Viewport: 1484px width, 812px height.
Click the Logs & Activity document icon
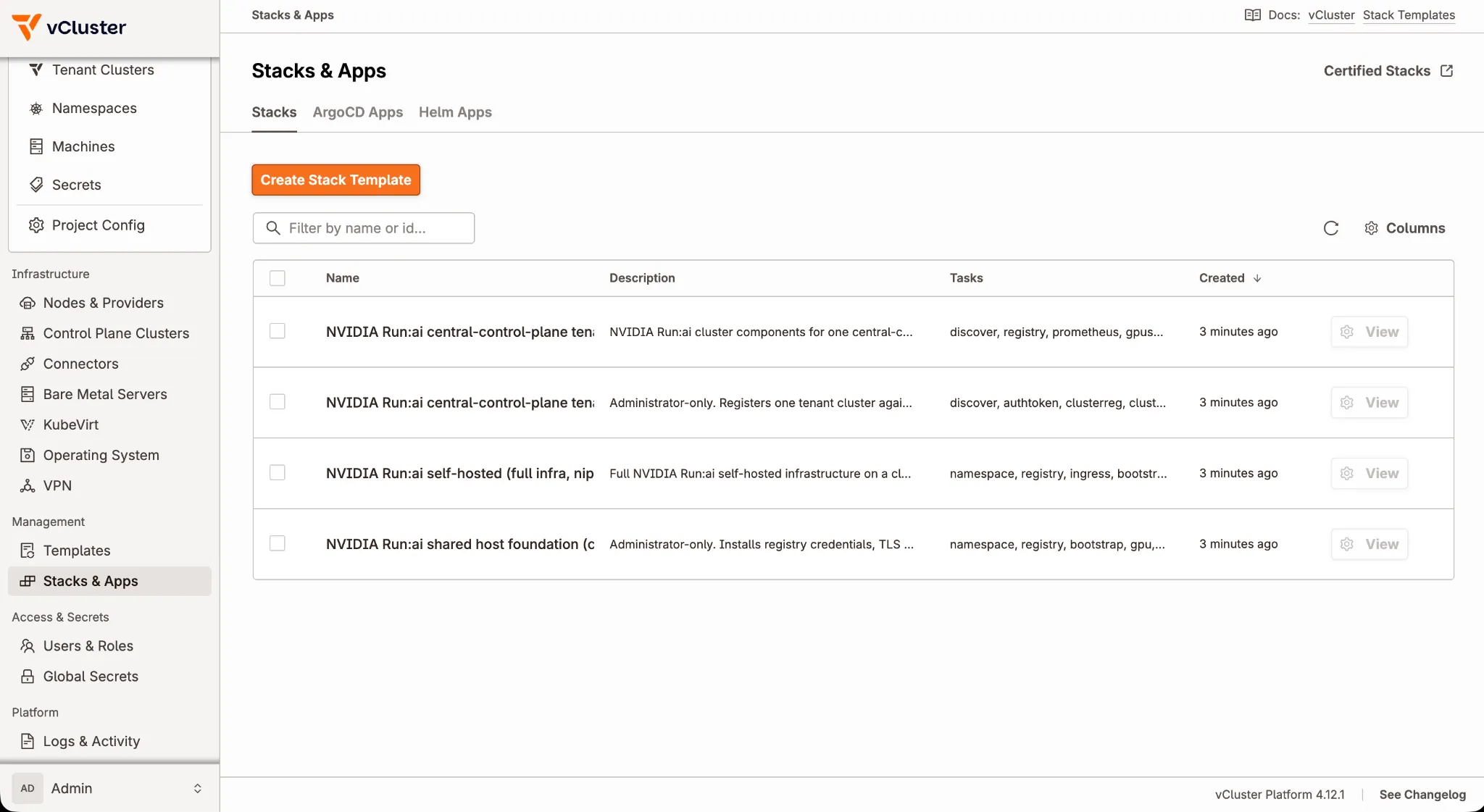[x=28, y=741]
